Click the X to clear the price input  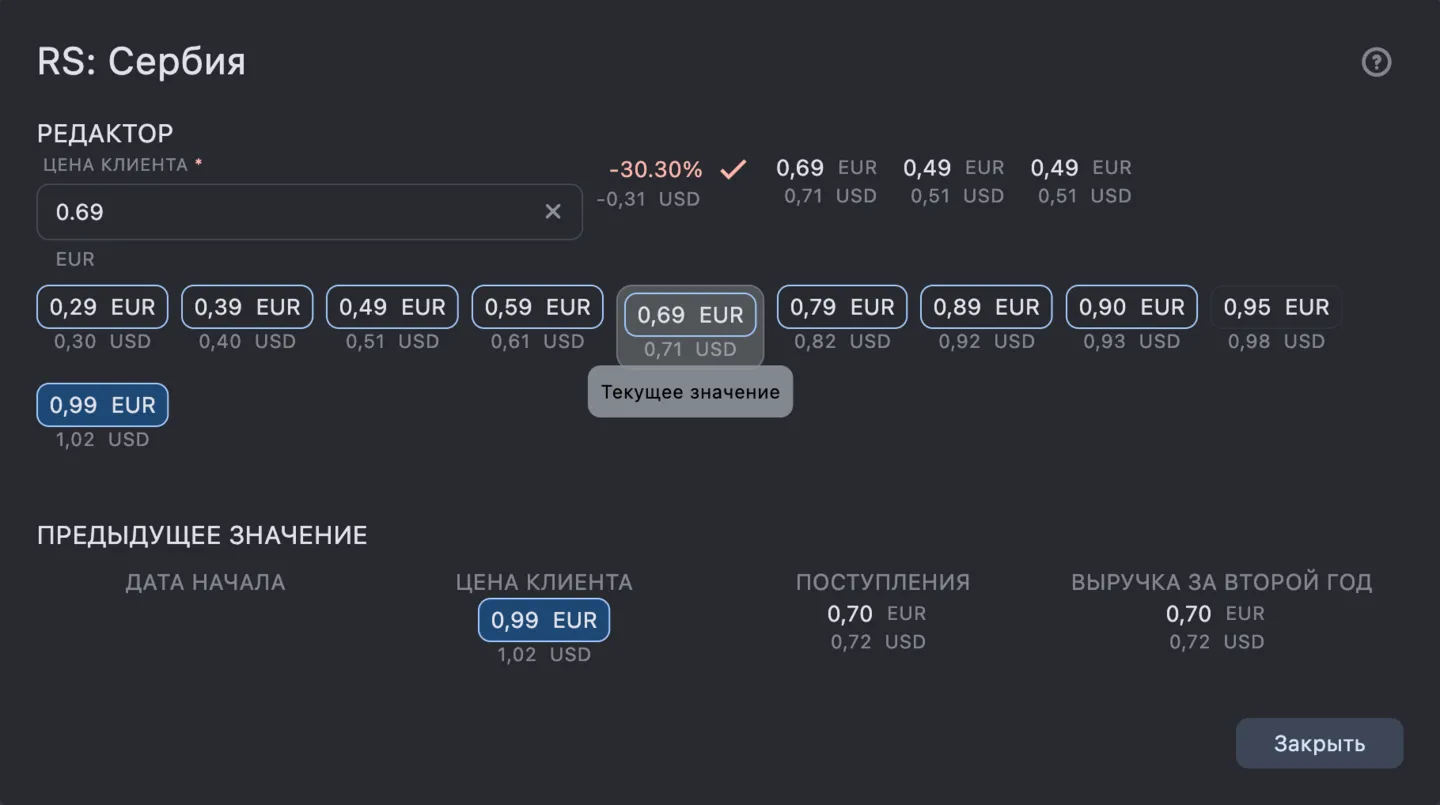pos(553,211)
